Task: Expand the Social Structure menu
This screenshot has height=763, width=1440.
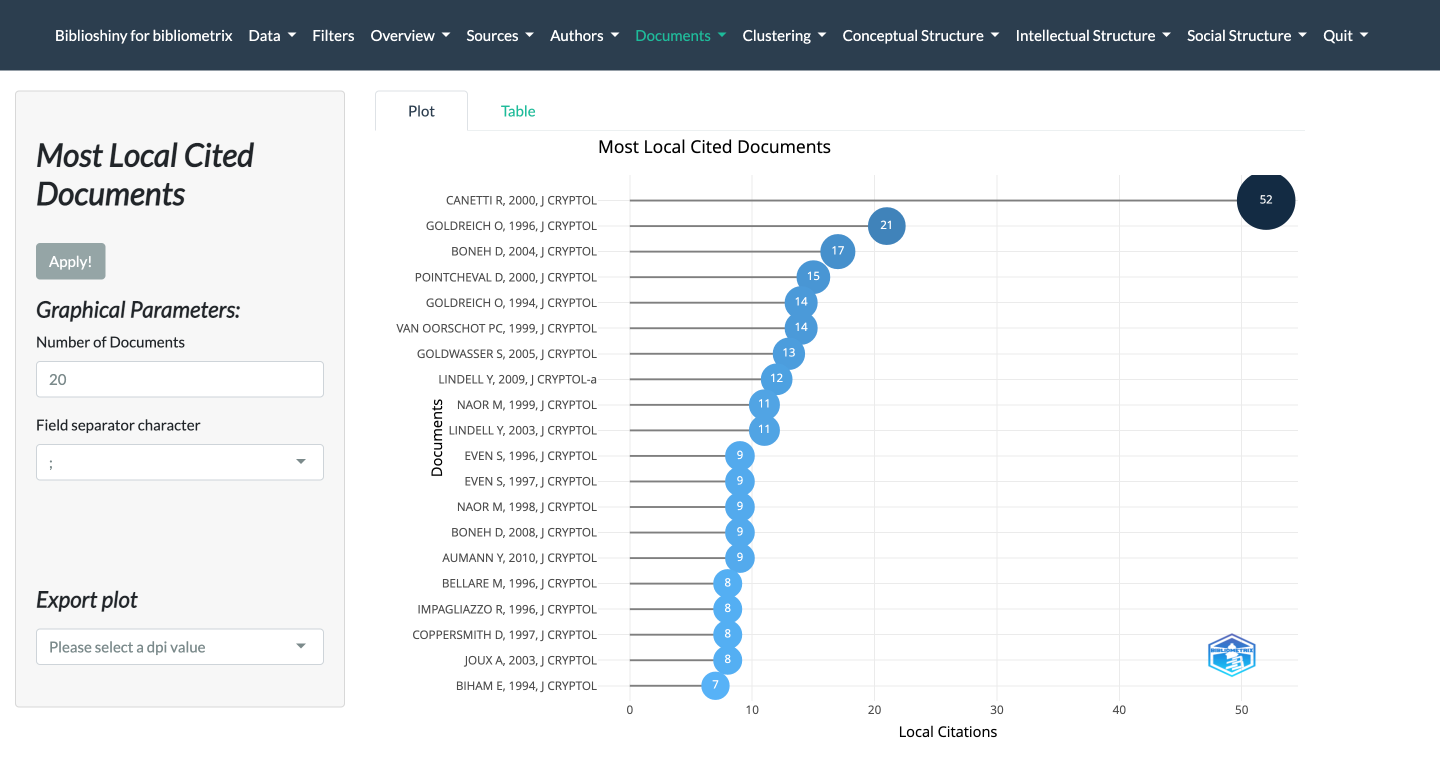Action: (x=1247, y=35)
